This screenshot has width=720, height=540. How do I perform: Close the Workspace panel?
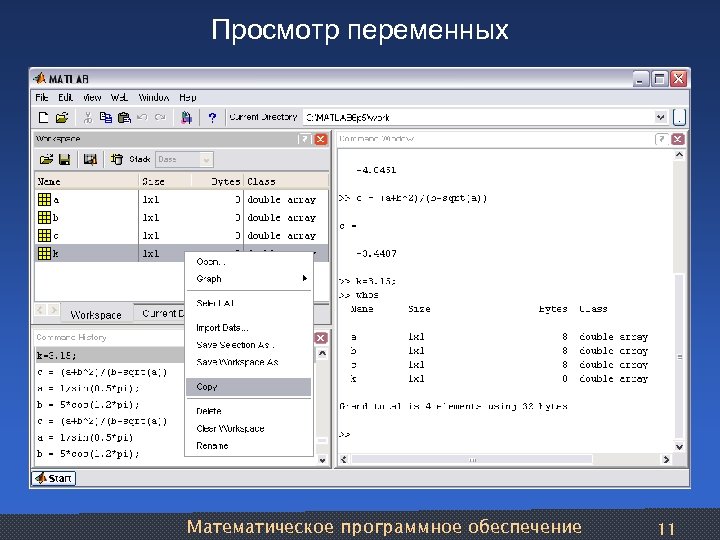point(321,139)
